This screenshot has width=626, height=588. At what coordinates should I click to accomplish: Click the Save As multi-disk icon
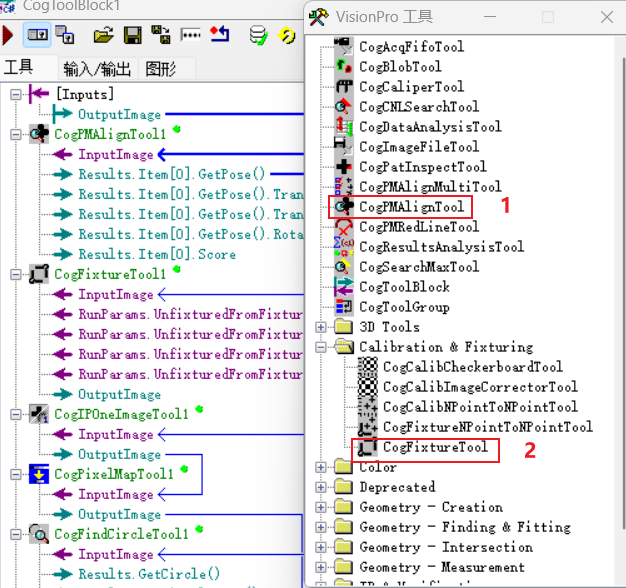pos(160,35)
